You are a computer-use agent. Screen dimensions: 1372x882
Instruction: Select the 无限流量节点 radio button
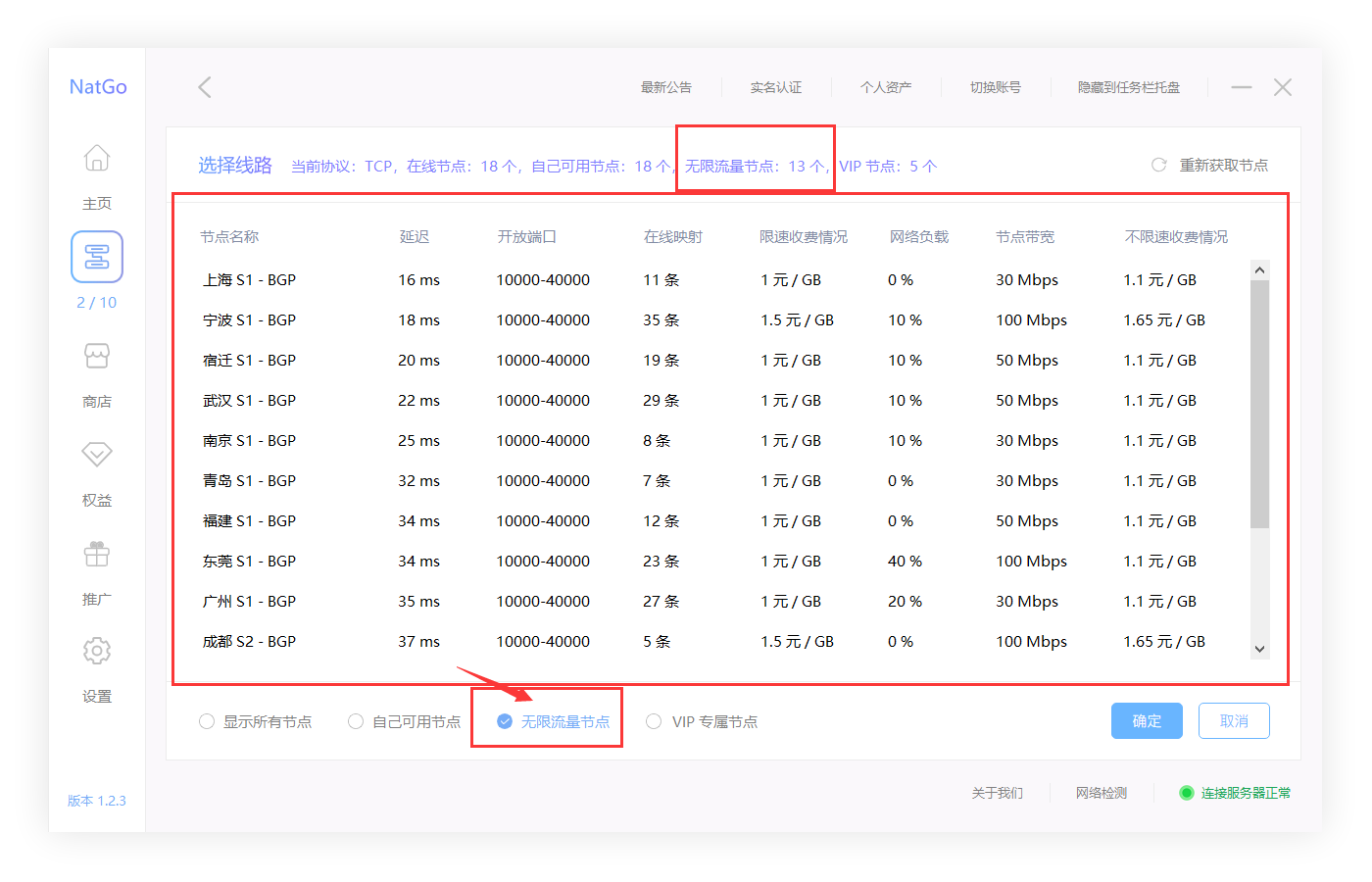pos(505,721)
